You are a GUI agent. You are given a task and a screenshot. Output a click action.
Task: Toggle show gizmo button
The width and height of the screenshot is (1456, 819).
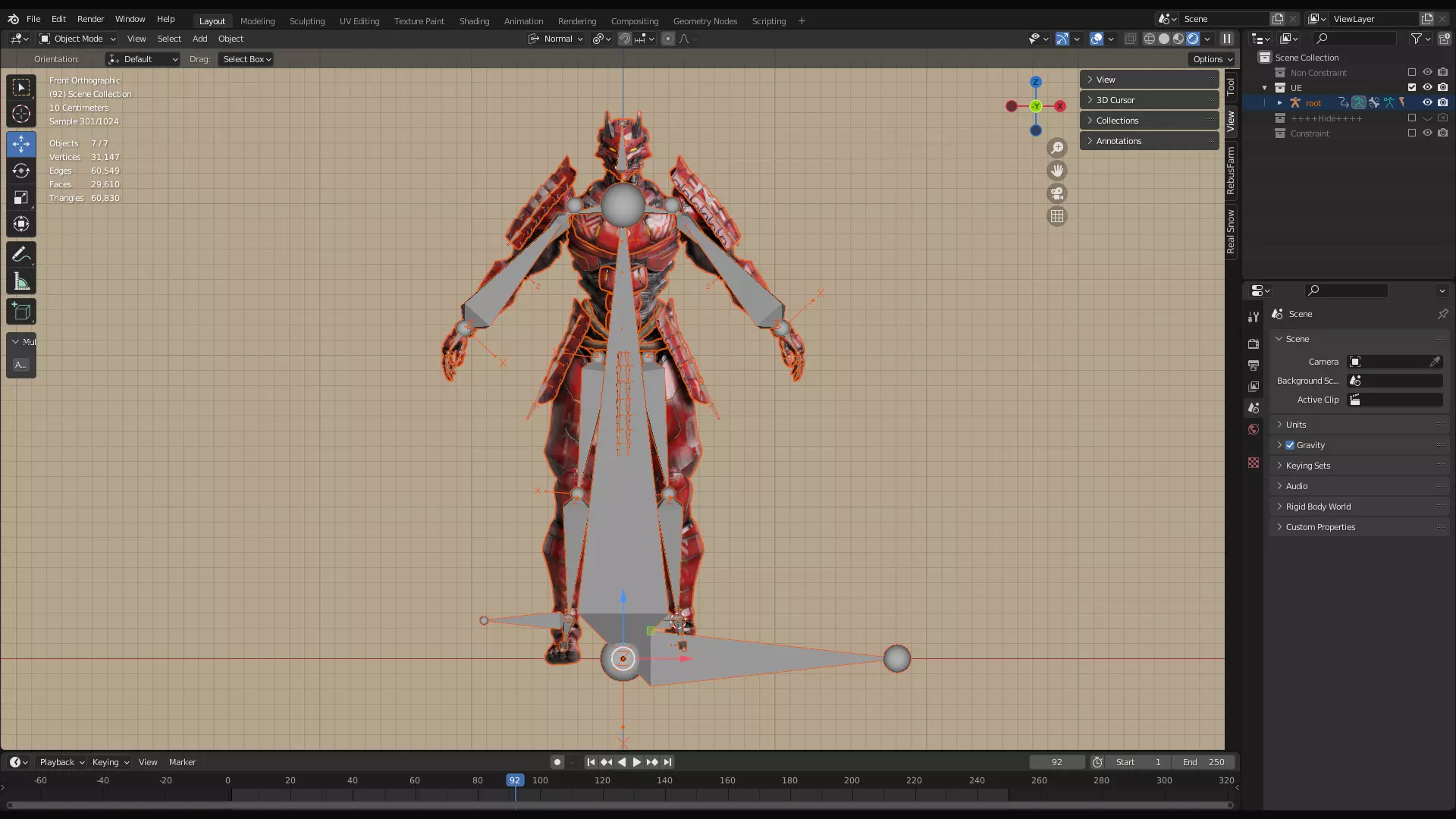(1062, 39)
